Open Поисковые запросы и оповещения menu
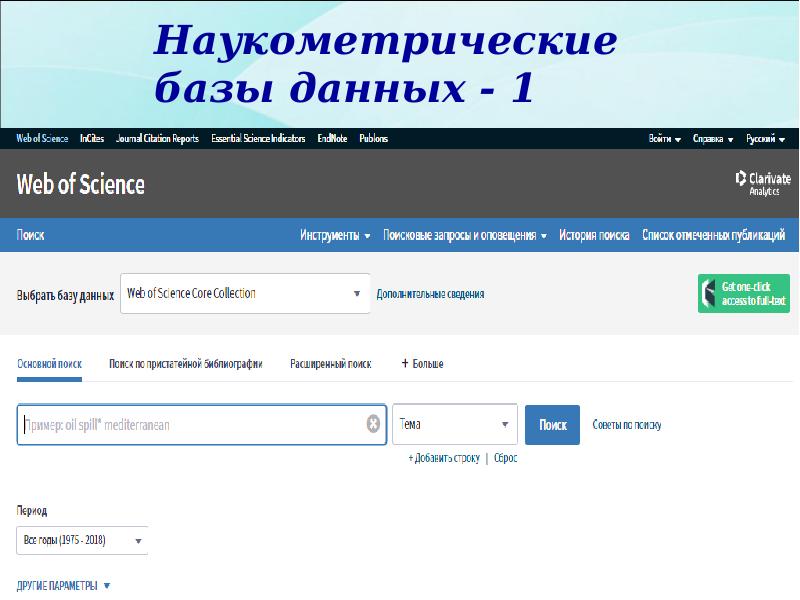 (465, 235)
